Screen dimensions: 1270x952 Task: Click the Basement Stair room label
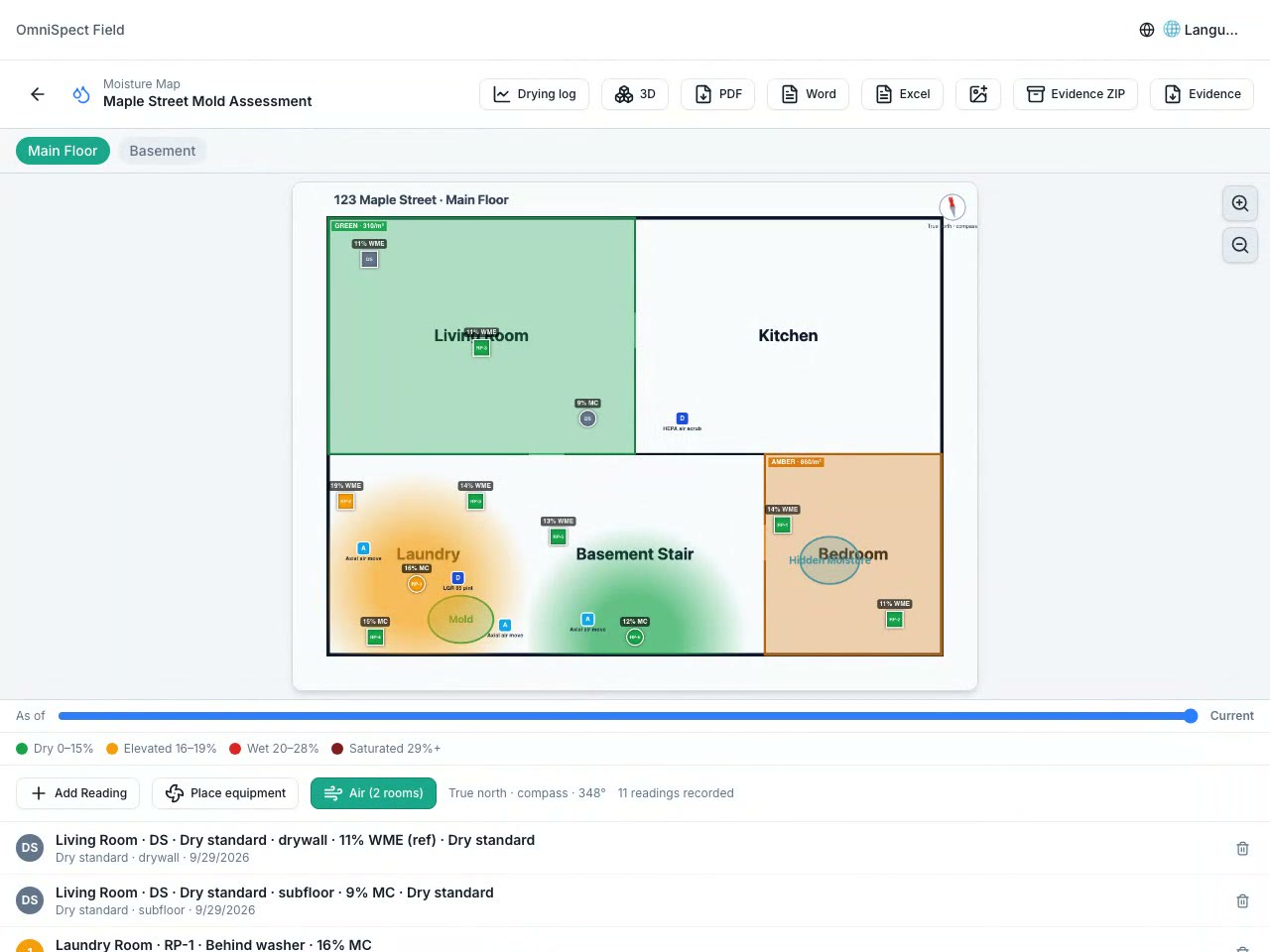635,554
